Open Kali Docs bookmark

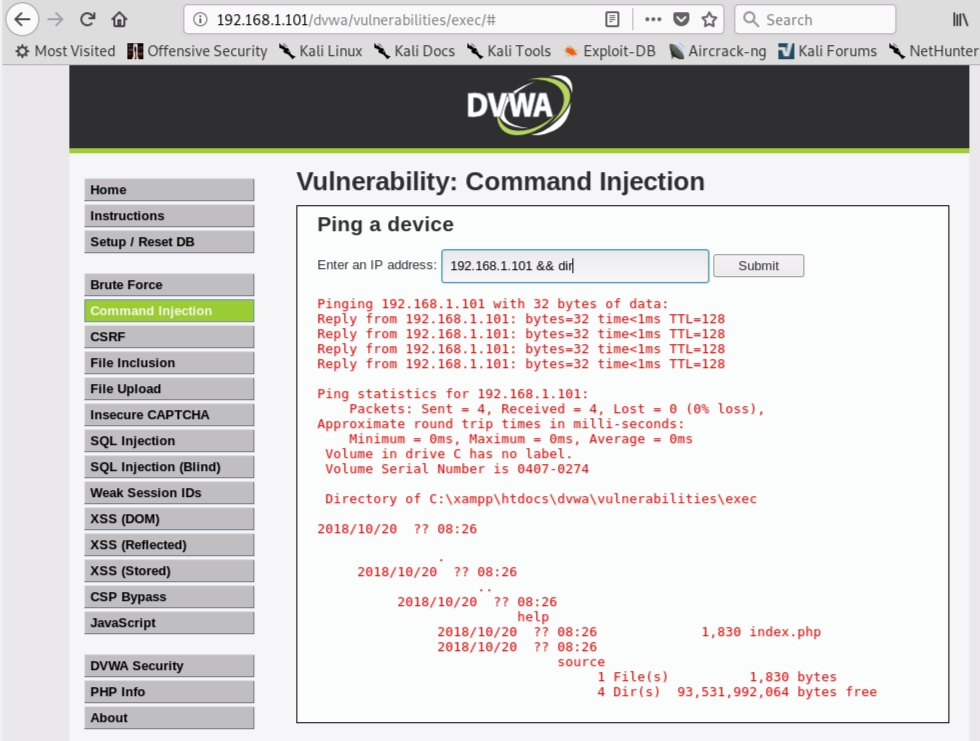coord(415,51)
